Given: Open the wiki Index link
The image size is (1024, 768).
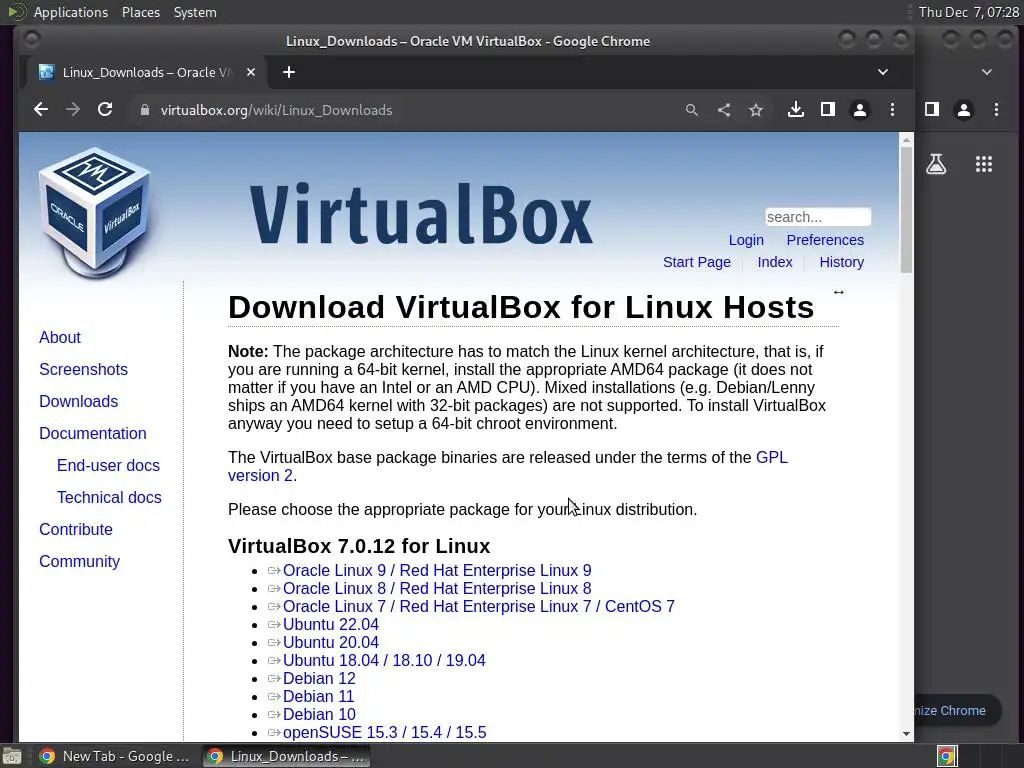Looking at the screenshot, I should pos(775,263).
